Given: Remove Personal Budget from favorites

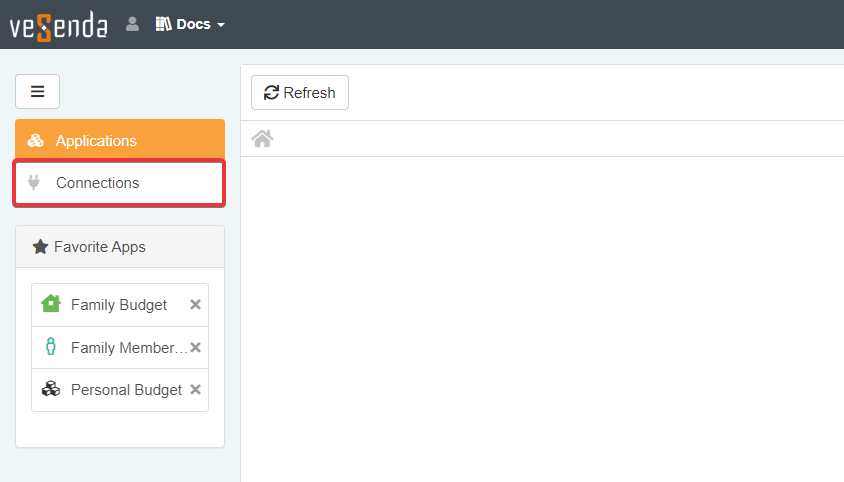Looking at the screenshot, I should [x=195, y=390].
